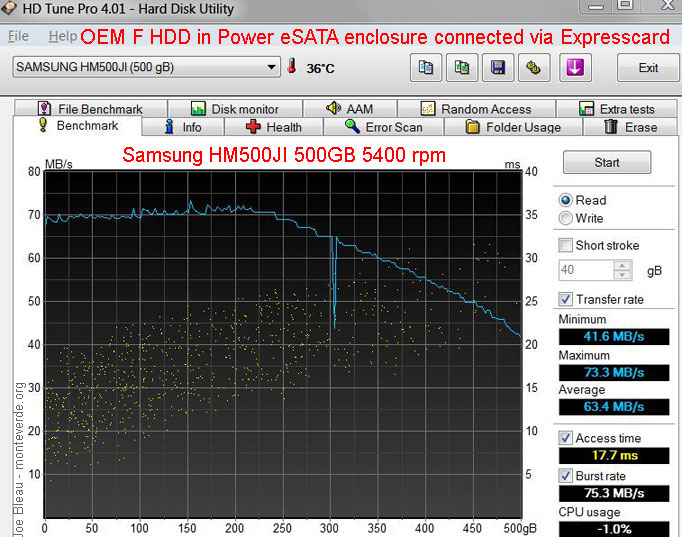Toggle the Transfer rate checkbox
The width and height of the screenshot is (682, 537).
pos(565,299)
